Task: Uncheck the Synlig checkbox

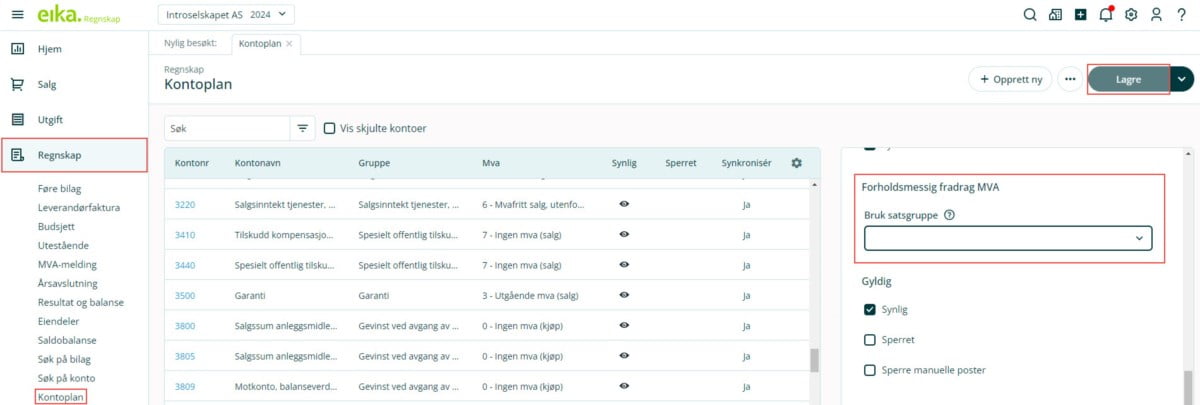Action: coord(869,310)
